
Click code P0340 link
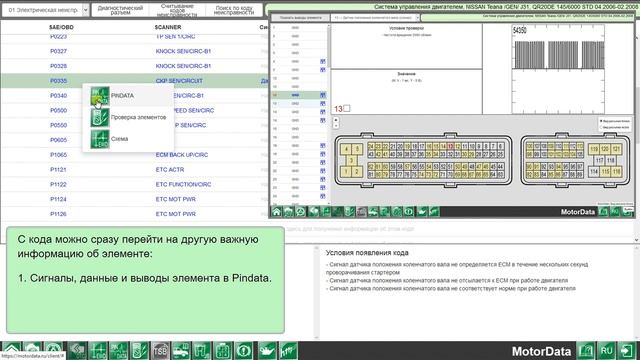pyautogui.click(x=58, y=96)
